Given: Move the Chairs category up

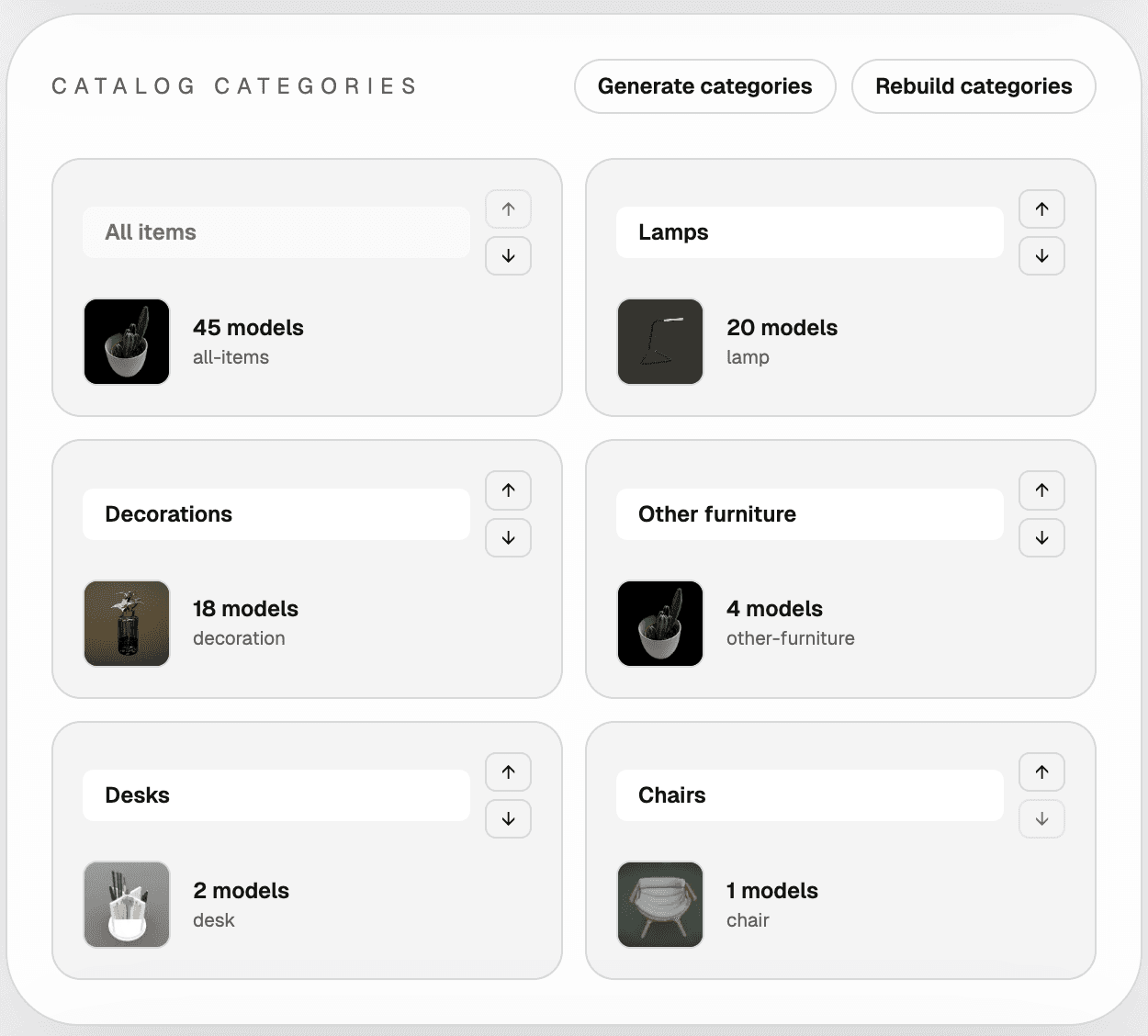Looking at the screenshot, I should coord(1041,772).
